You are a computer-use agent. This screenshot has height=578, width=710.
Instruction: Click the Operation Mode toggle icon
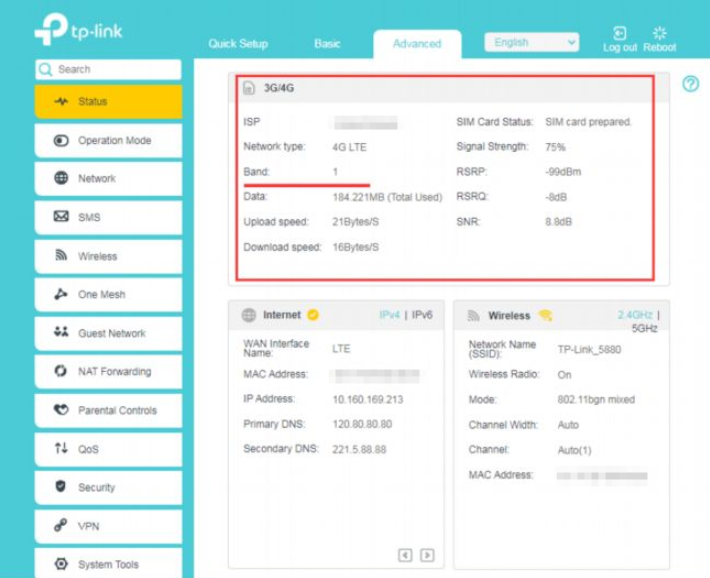click(61, 140)
